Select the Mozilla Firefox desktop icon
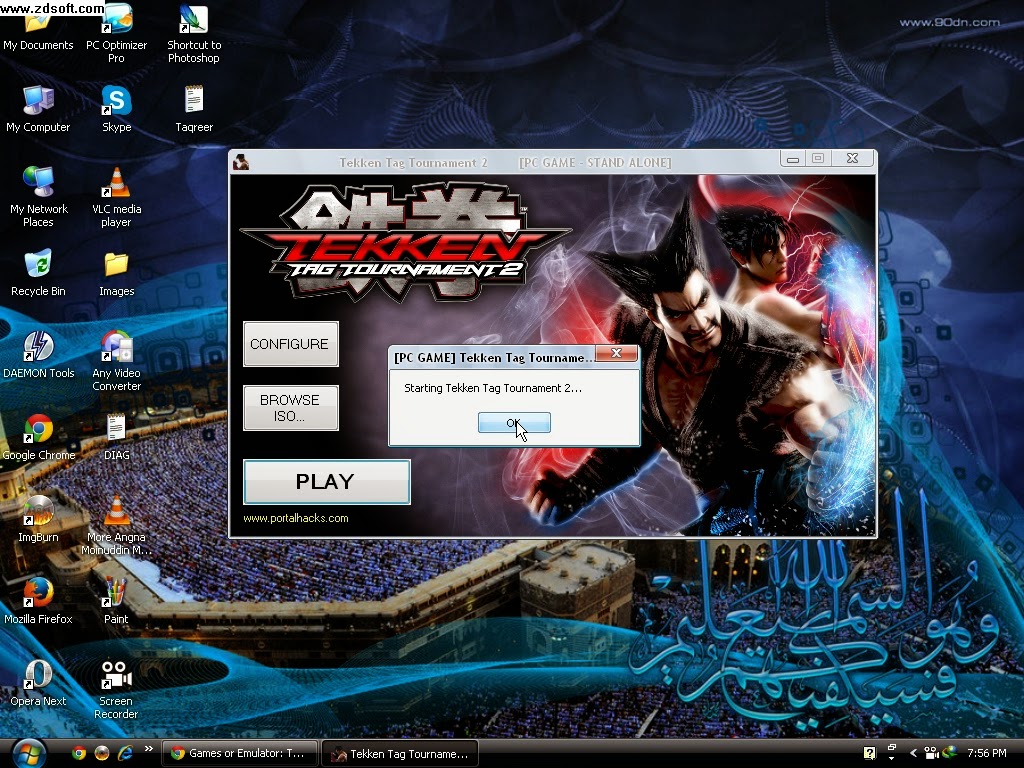Image resolution: width=1024 pixels, height=768 pixels. [x=38, y=601]
